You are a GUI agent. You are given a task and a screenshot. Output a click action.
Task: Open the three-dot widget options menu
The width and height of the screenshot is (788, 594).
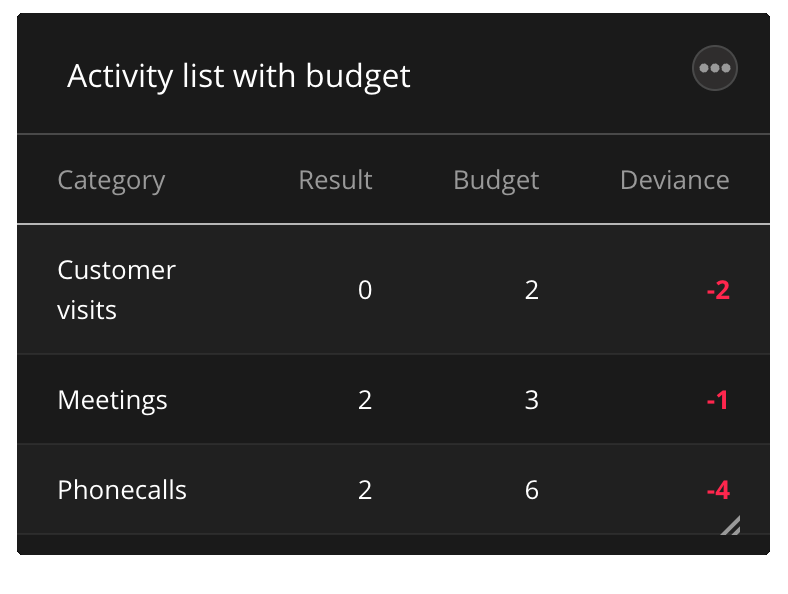pos(715,68)
